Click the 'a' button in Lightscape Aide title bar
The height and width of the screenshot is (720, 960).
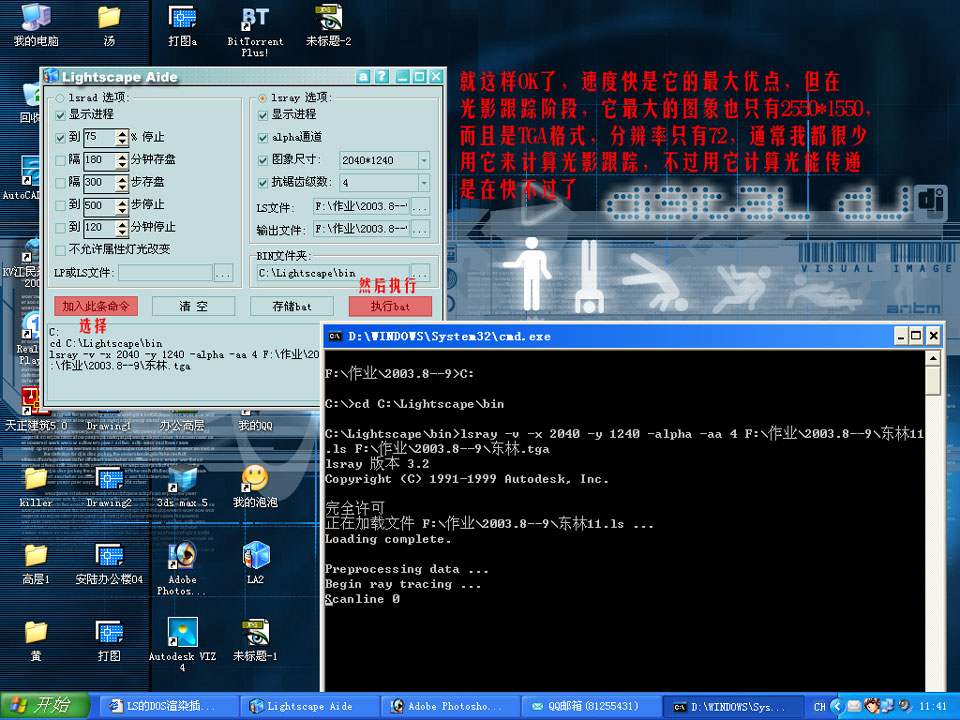363,77
